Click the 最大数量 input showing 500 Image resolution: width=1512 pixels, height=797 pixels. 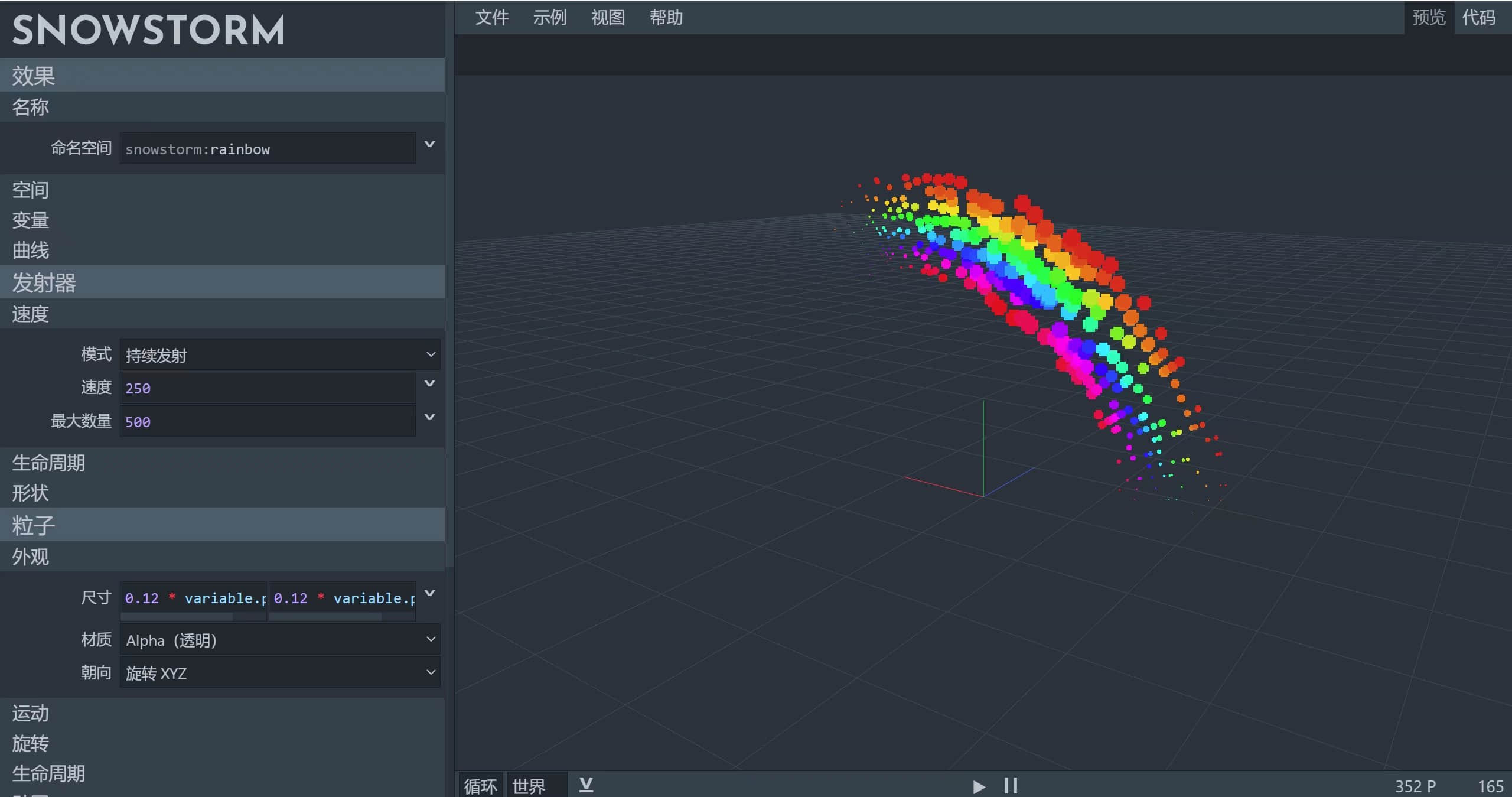point(268,422)
